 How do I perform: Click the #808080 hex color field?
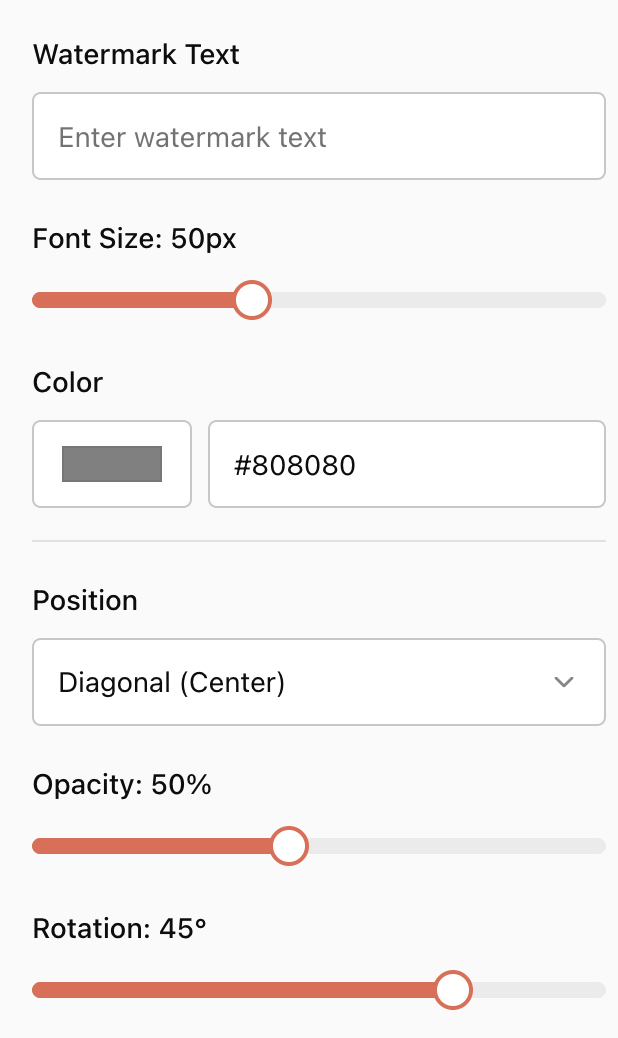tap(406, 464)
